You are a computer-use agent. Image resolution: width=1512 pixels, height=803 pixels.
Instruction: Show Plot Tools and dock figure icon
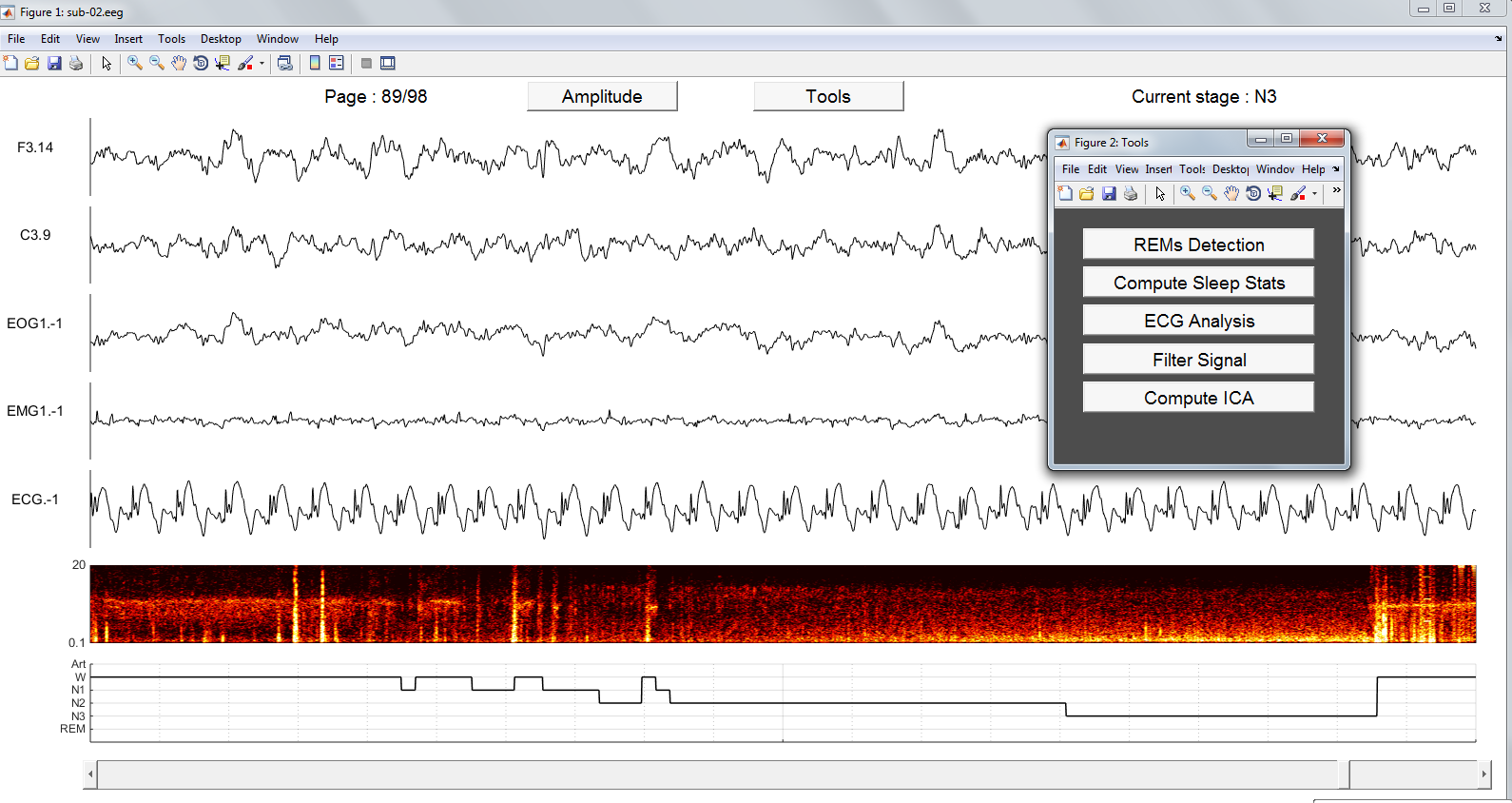point(388,64)
